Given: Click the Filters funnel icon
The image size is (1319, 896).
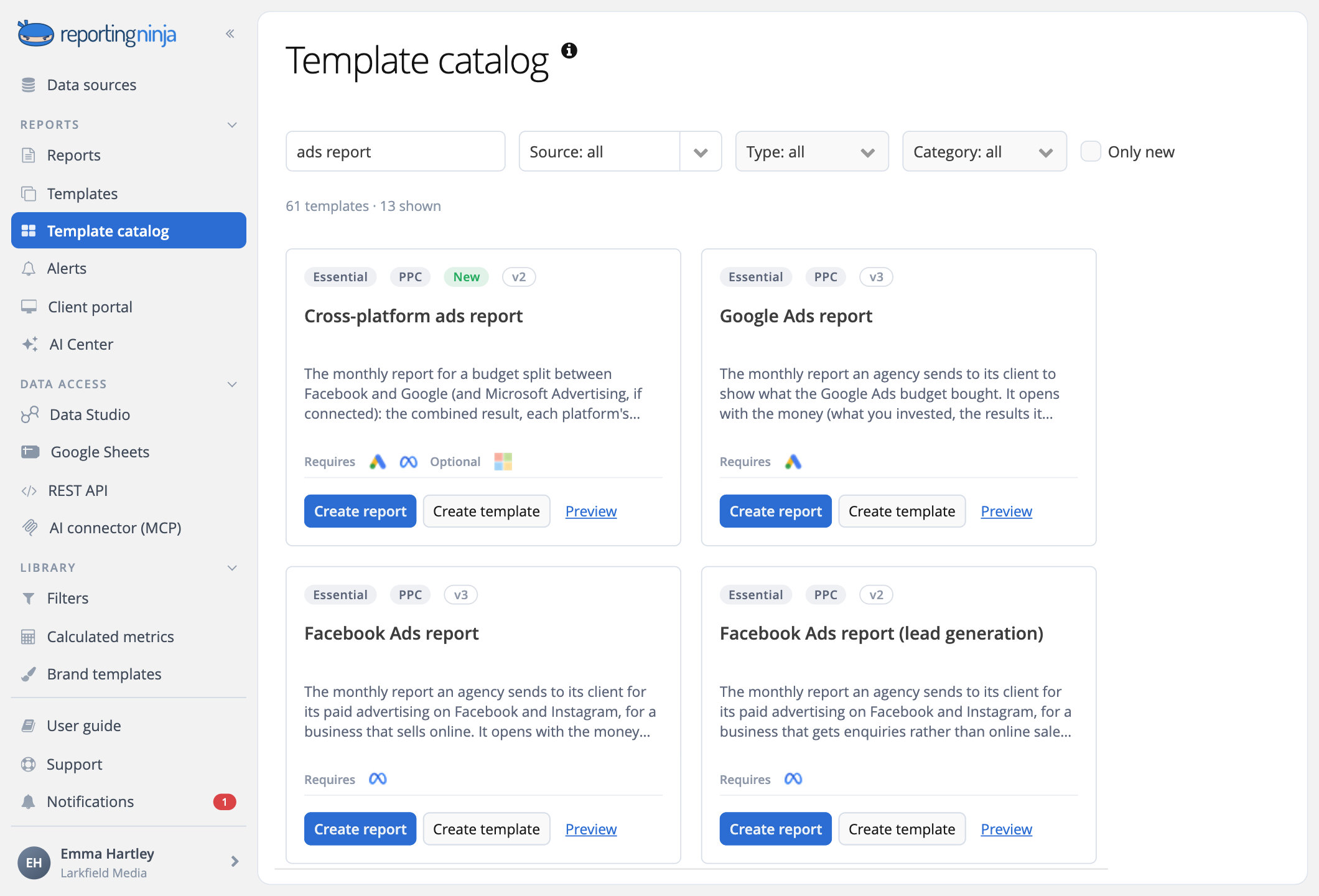Looking at the screenshot, I should [29, 599].
